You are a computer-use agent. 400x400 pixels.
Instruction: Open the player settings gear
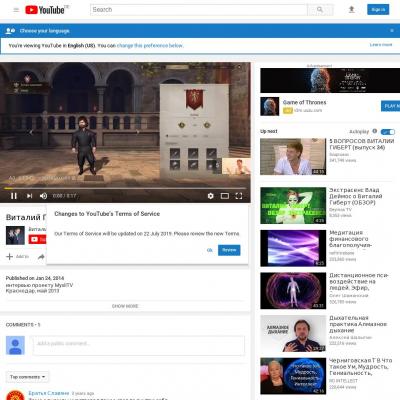point(211,196)
